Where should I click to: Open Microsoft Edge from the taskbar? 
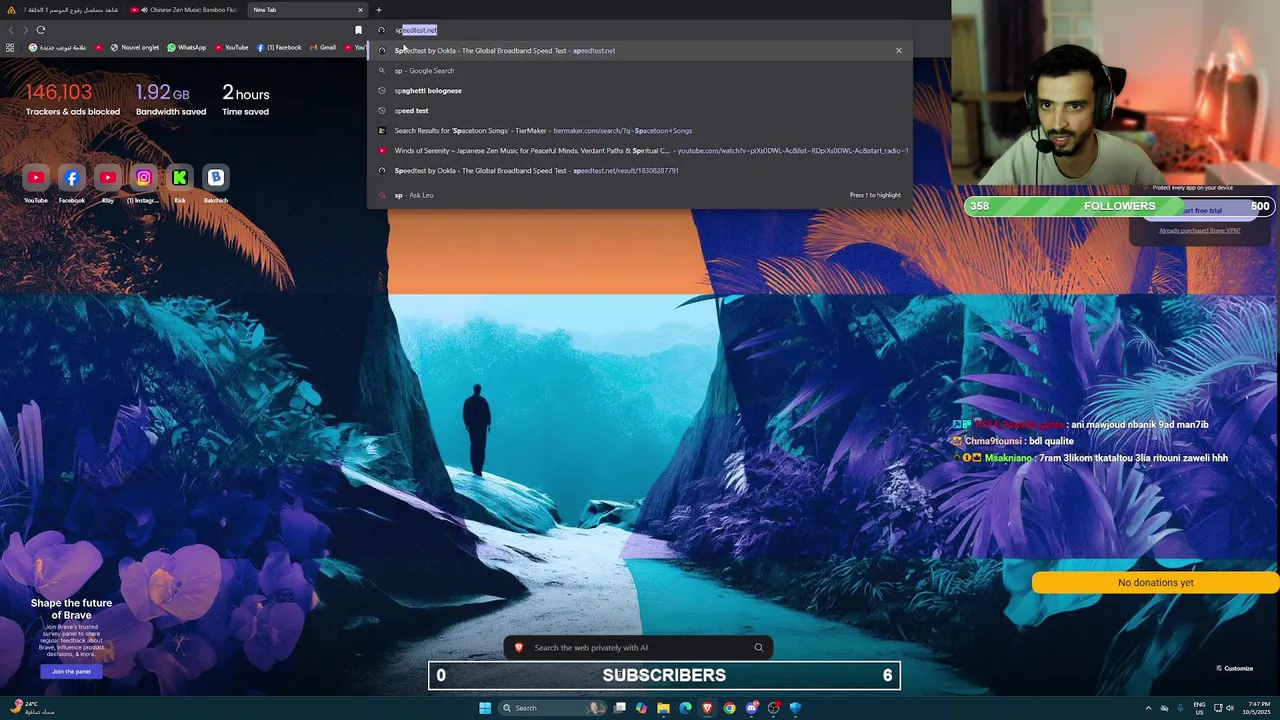[x=685, y=708]
